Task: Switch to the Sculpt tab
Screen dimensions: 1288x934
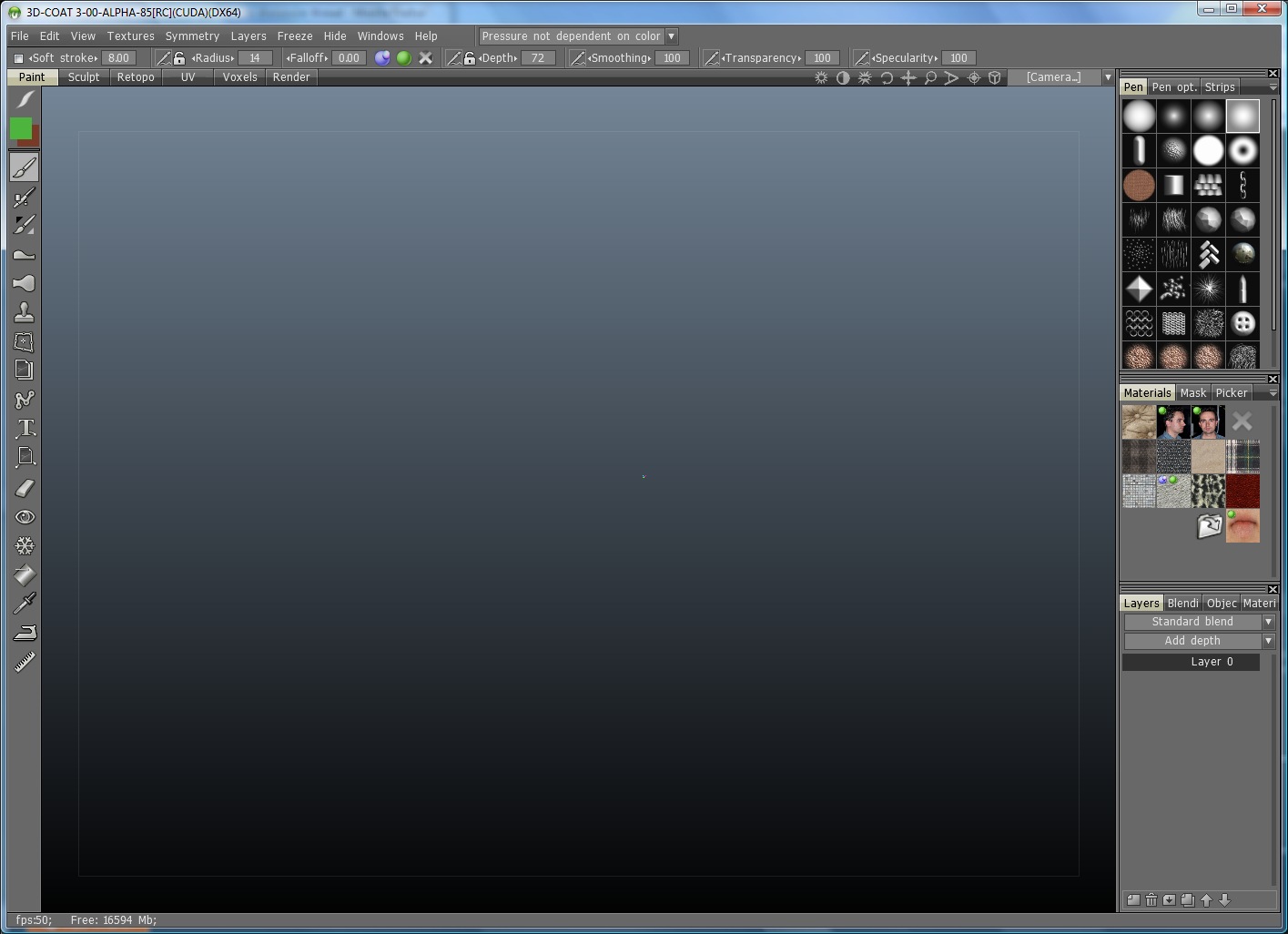Action: click(84, 77)
